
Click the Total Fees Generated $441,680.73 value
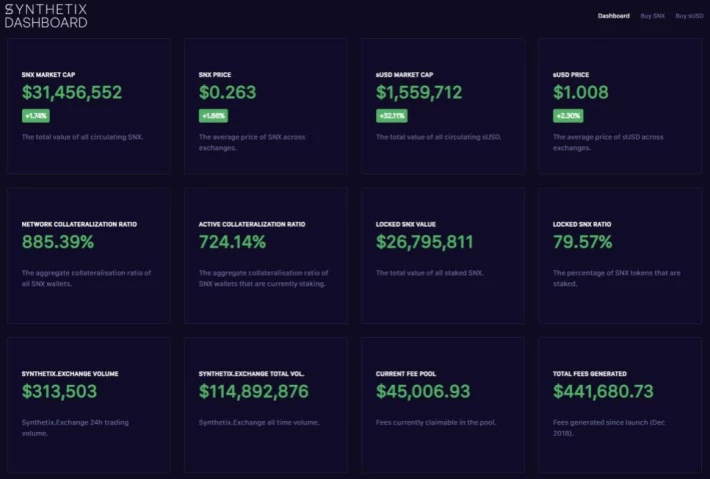point(603,391)
